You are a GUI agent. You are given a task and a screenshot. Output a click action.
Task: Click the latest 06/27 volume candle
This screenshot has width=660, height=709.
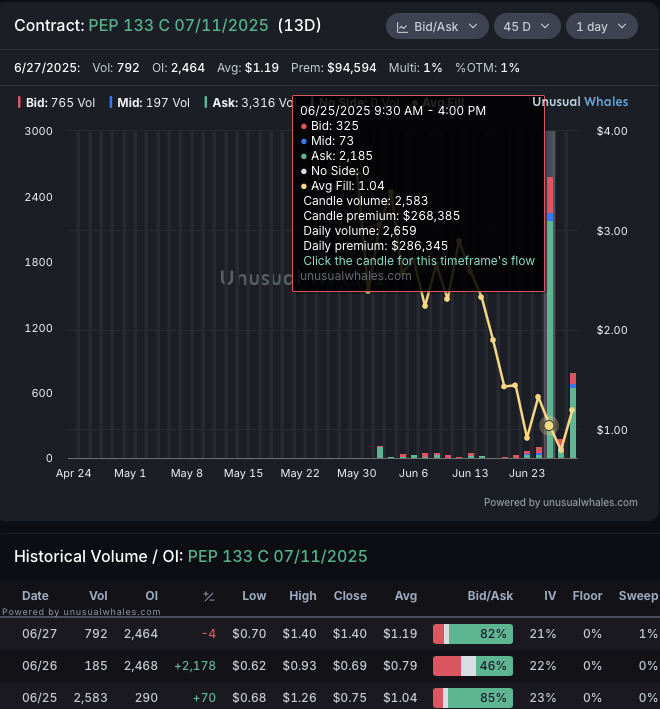pos(573,416)
